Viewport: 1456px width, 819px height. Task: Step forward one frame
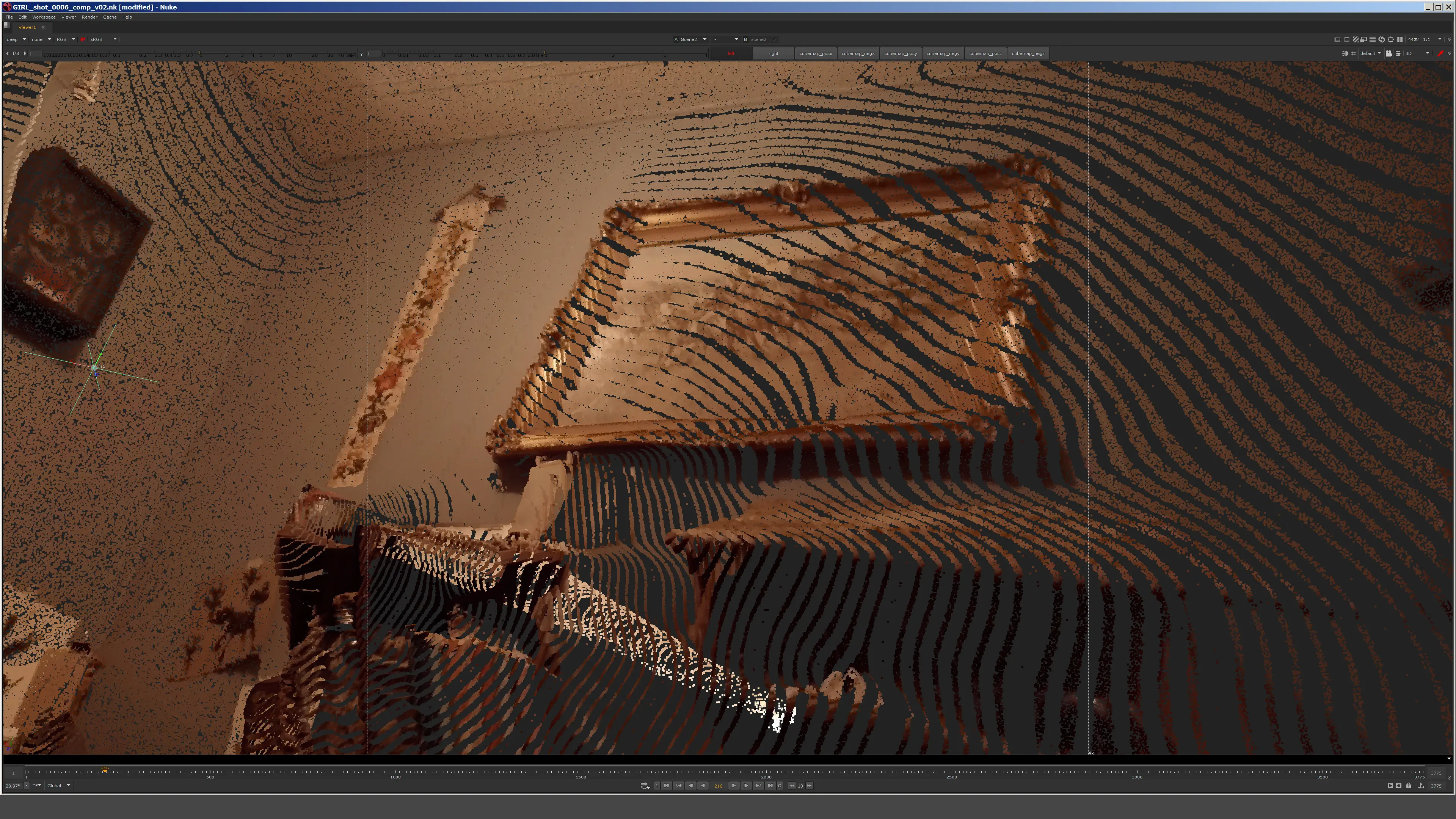(746, 786)
